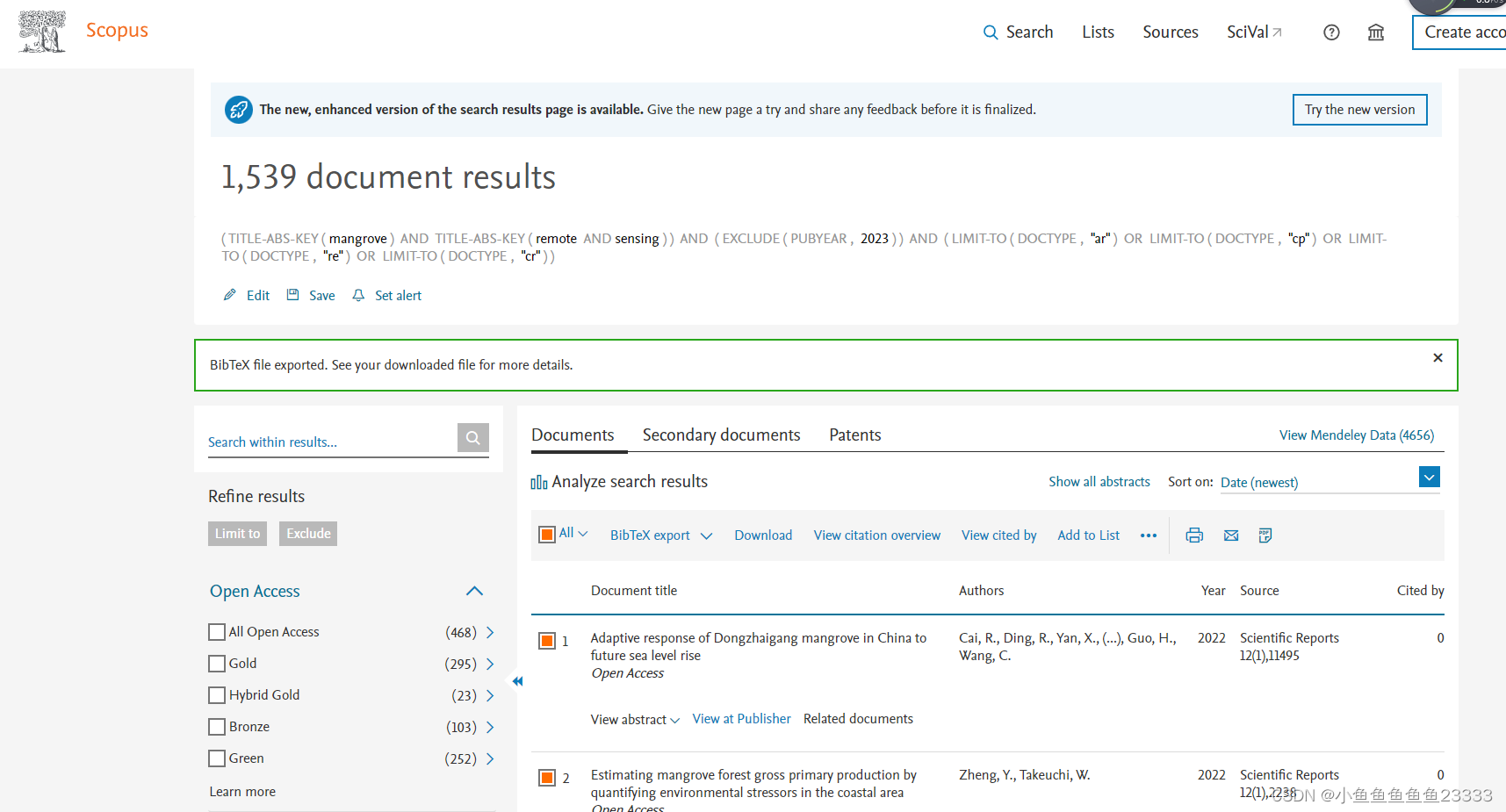This screenshot has width=1506, height=812.
Task: Click the Set alert bell icon
Action: point(358,295)
